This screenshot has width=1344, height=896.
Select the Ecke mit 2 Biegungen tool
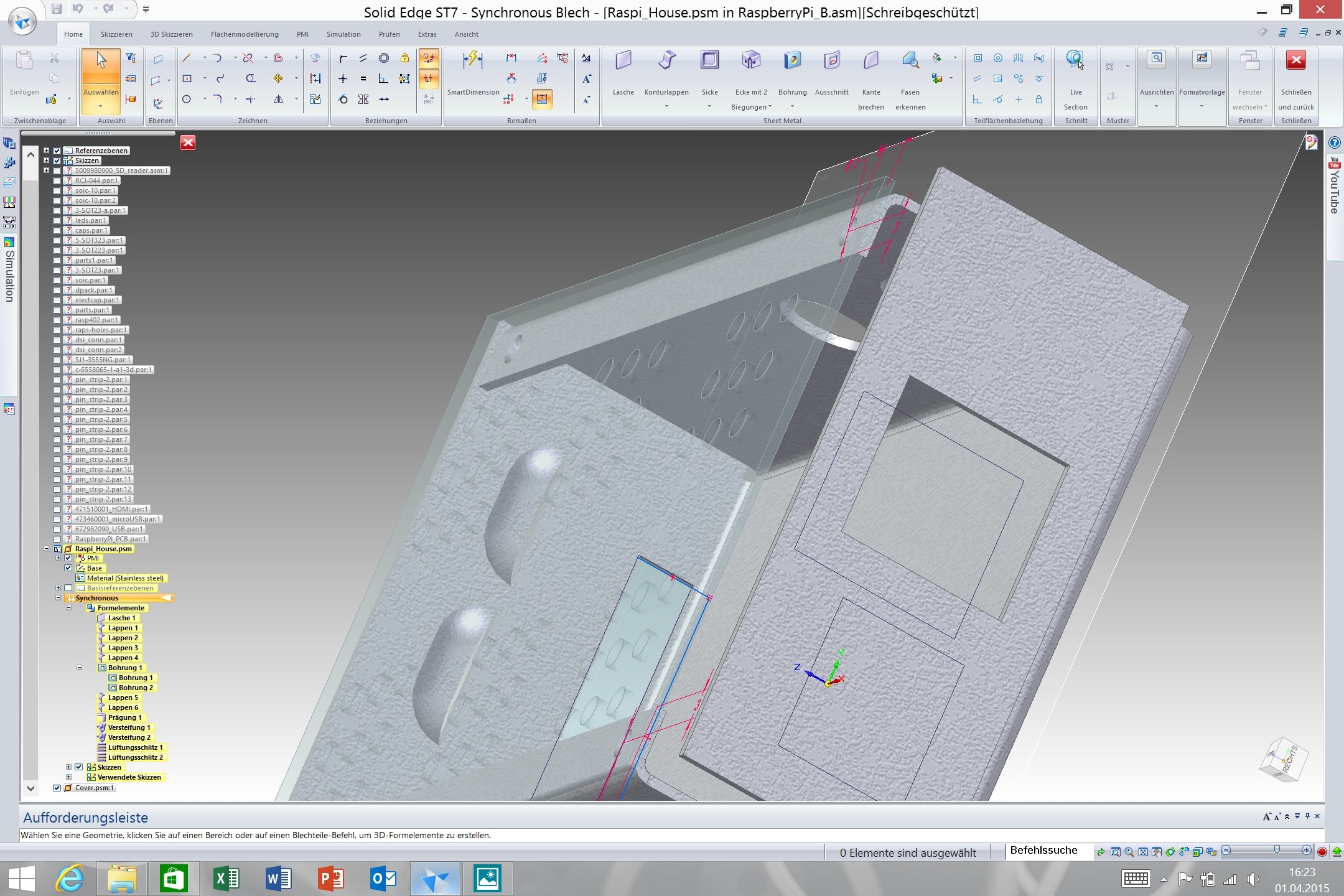(x=751, y=73)
